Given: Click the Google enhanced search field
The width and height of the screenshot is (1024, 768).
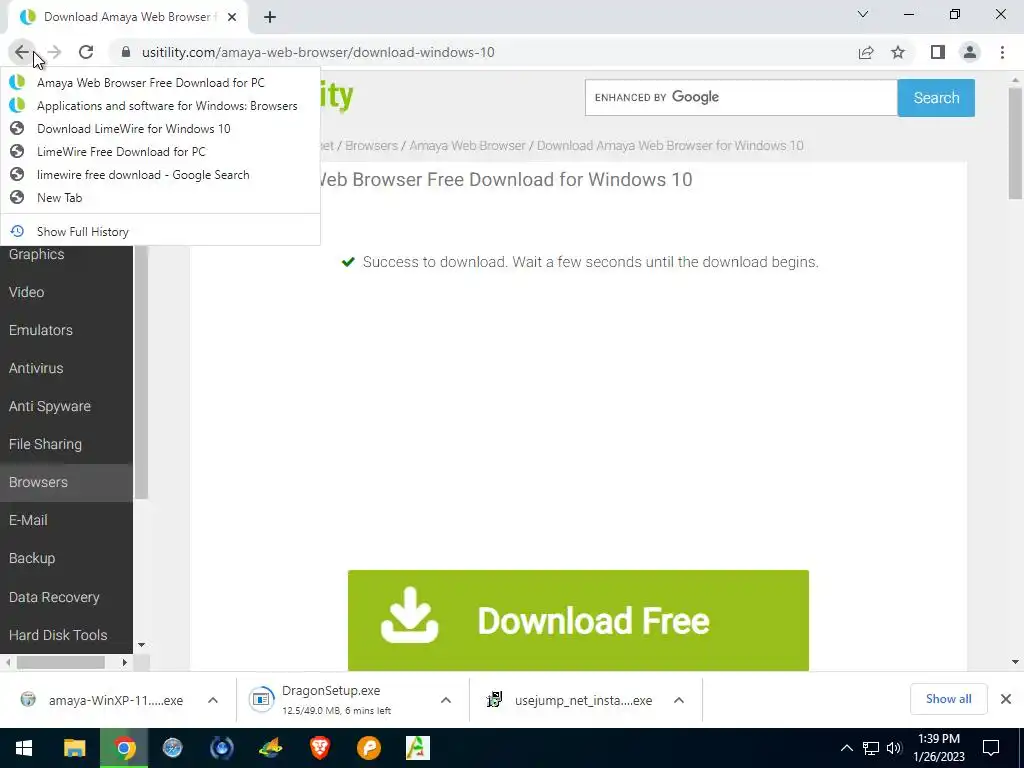Looking at the screenshot, I should pos(741,97).
